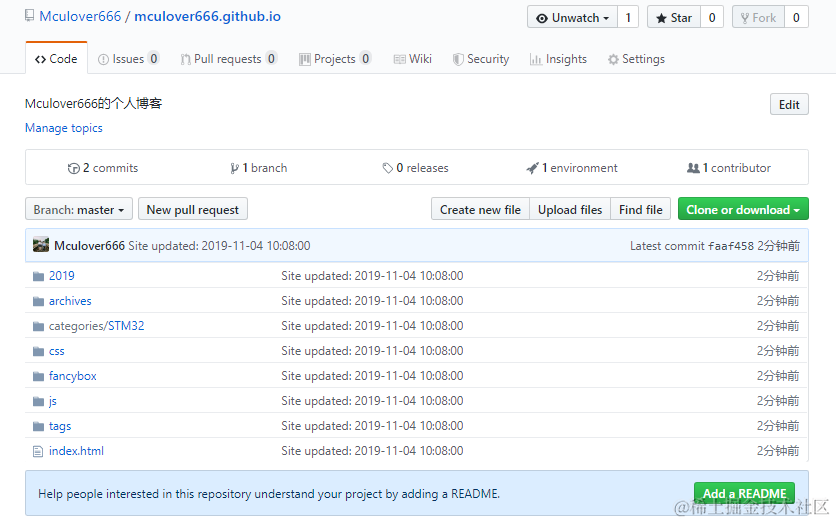Click the Wiki book icon
This screenshot has height=523, width=836.
399,59
